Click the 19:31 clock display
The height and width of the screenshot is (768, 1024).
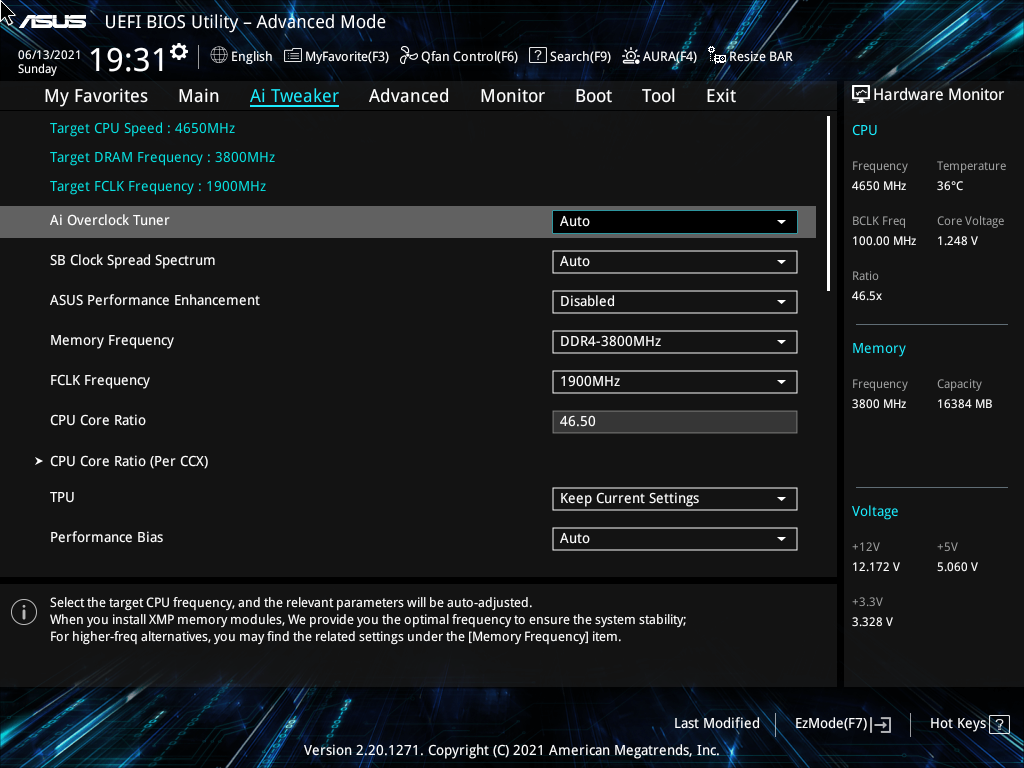[x=128, y=59]
